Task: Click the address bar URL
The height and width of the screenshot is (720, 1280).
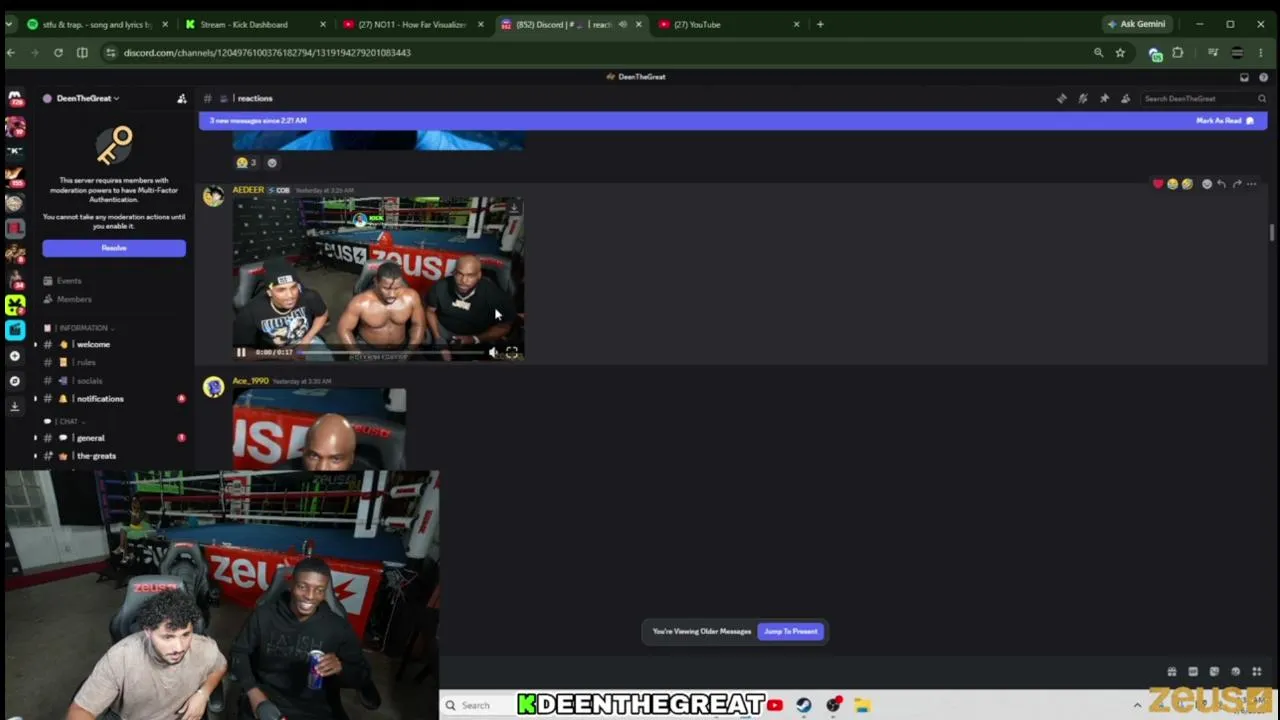Action: (x=267, y=53)
